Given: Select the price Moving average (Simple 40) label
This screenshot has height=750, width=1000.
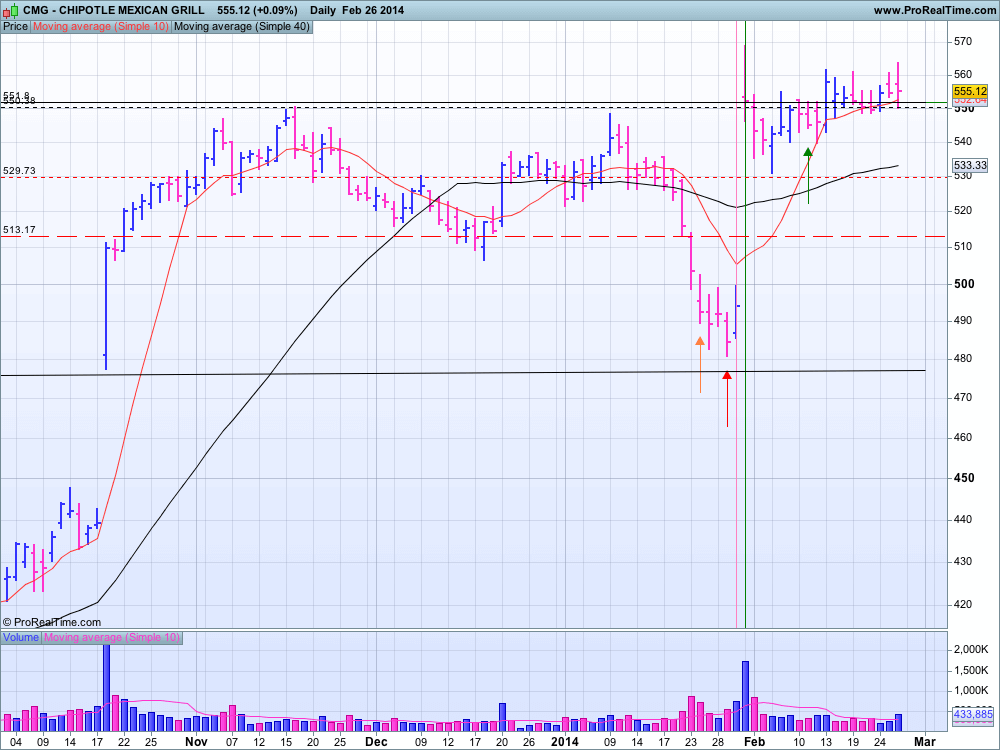Looking at the screenshot, I should (242, 27).
